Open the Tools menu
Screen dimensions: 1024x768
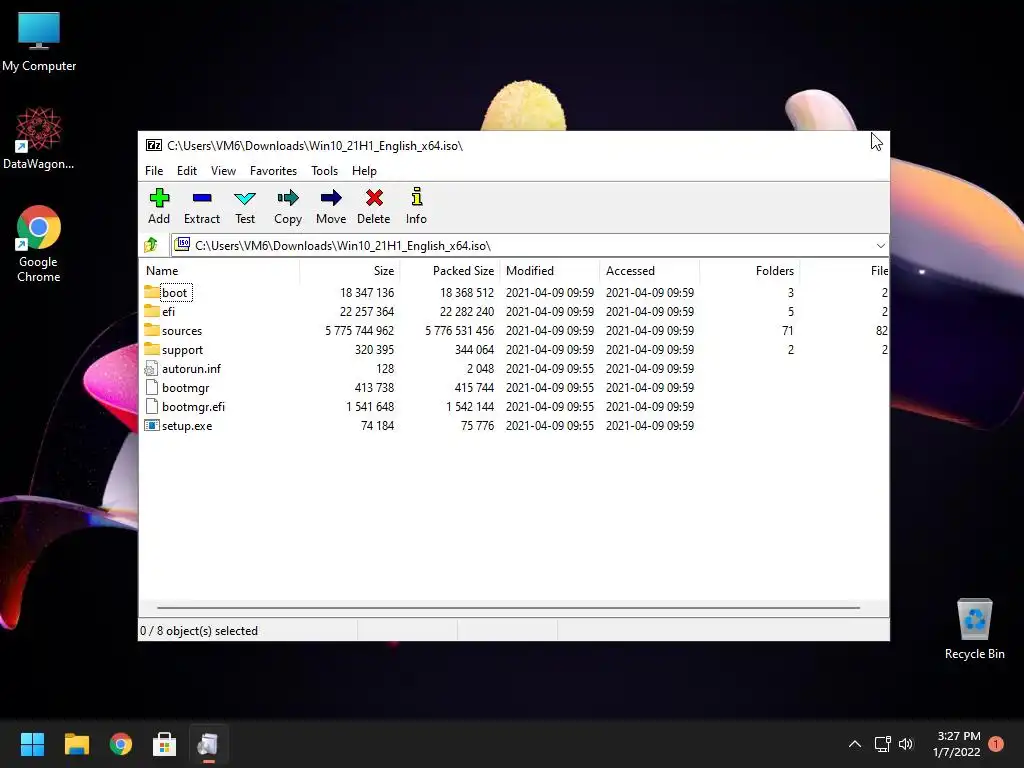(x=325, y=170)
